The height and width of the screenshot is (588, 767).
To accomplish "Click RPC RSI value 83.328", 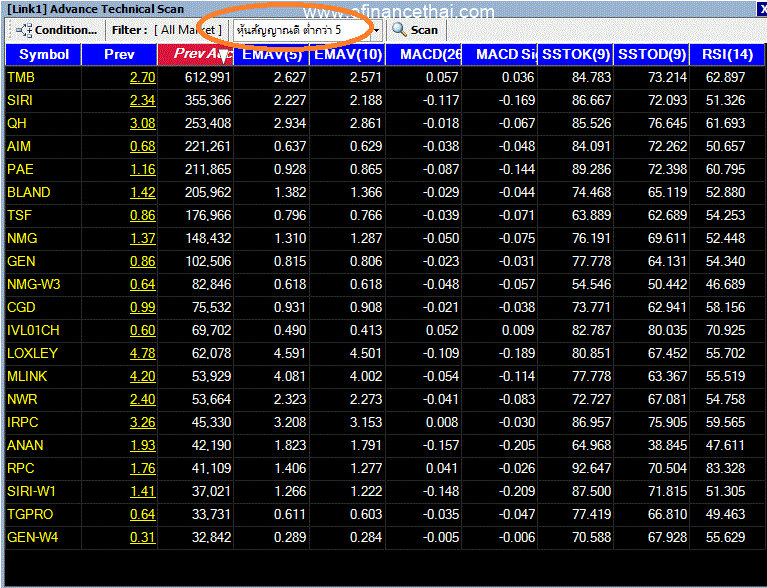I will (x=725, y=468).
